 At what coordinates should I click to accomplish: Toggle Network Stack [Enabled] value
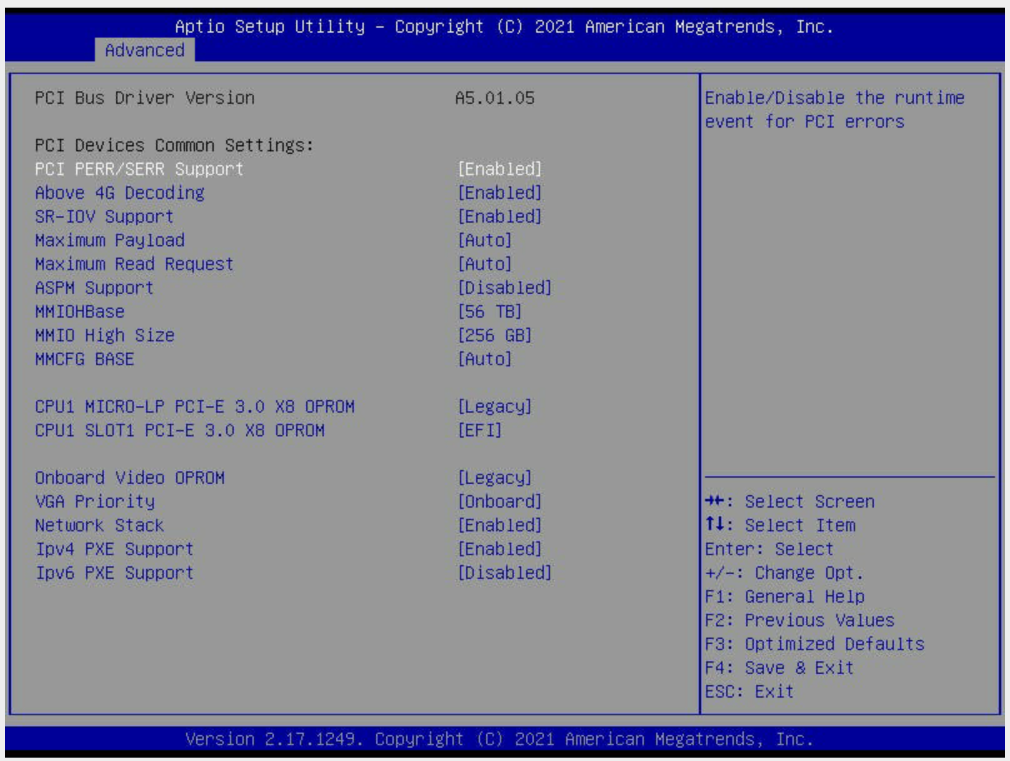point(499,525)
